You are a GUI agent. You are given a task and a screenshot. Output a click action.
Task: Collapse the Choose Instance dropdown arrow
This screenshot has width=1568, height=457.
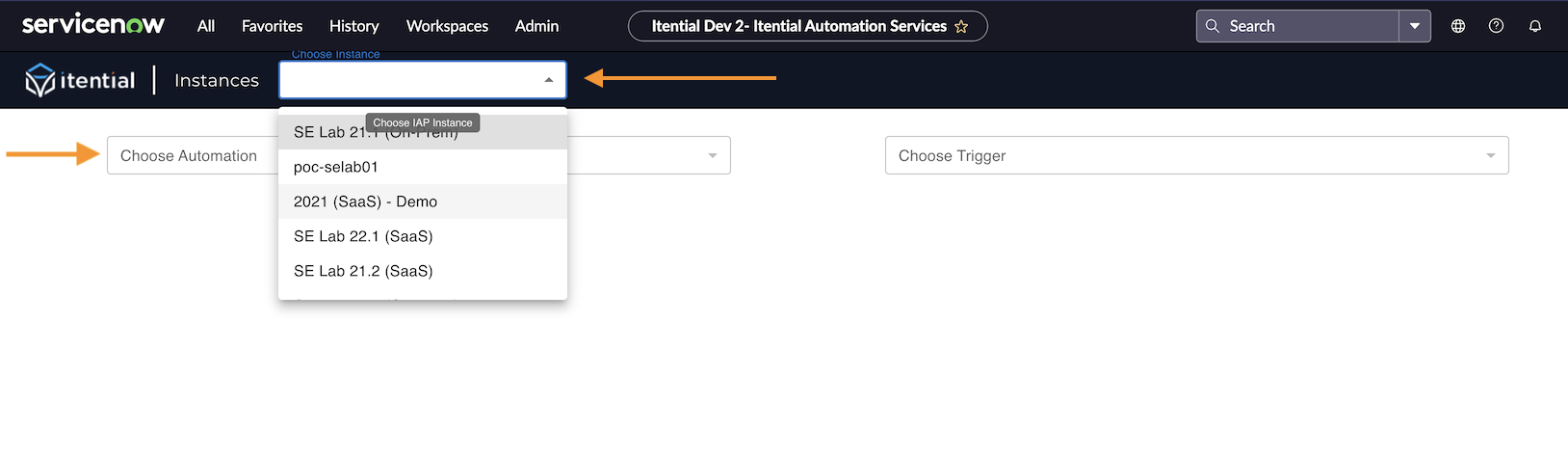(x=549, y=80)
